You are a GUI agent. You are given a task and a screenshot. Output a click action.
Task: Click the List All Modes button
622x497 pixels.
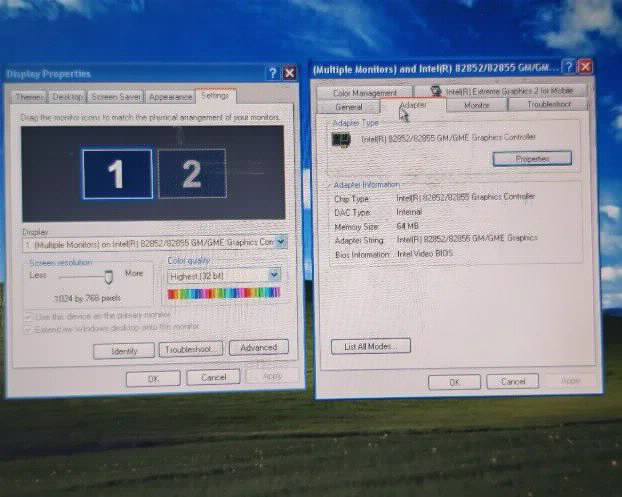pyautogui.click(x=371, y=346)
